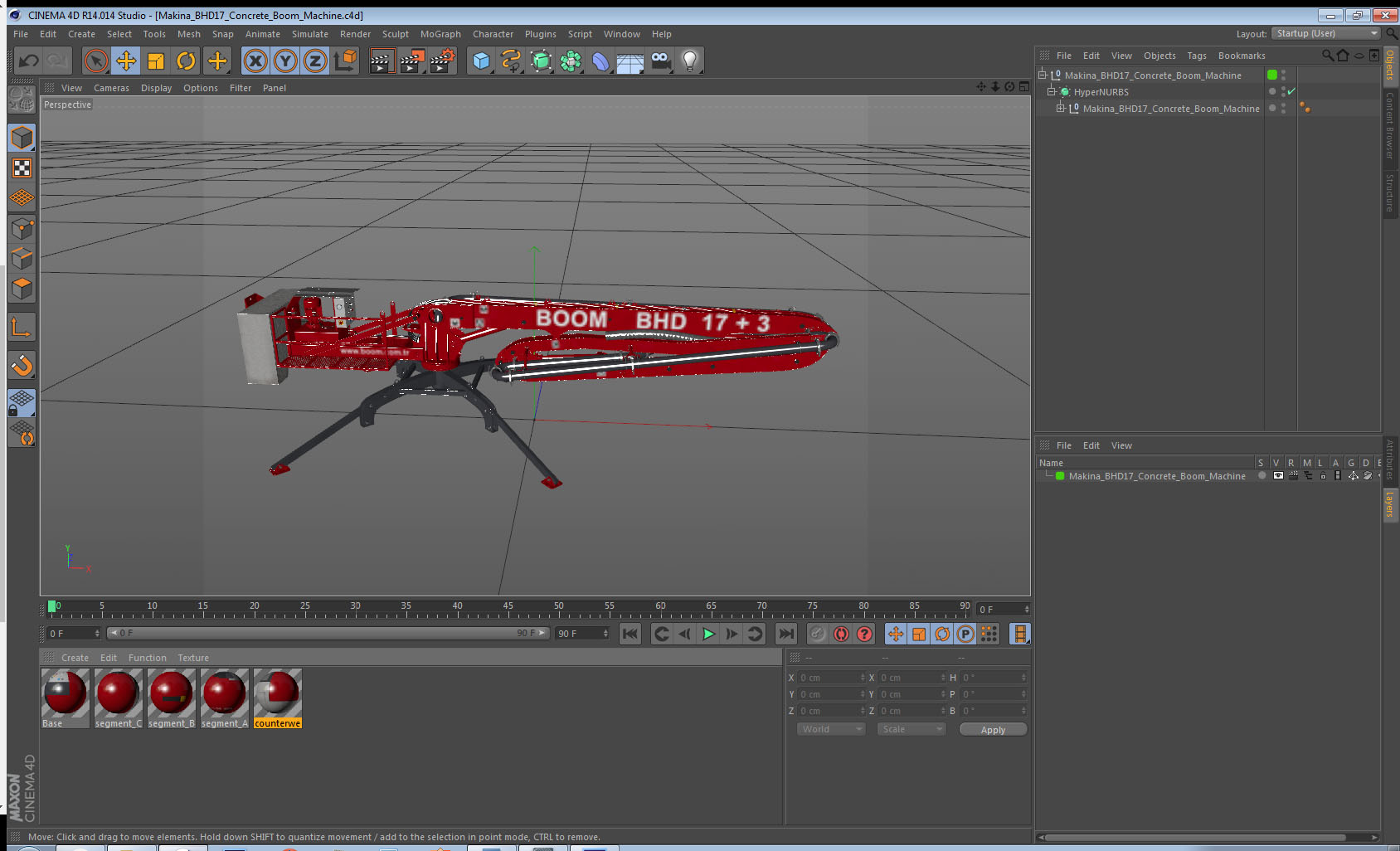Open render settings icon
The width and height of the screenshot is (1400, 851).
(443, 61)
